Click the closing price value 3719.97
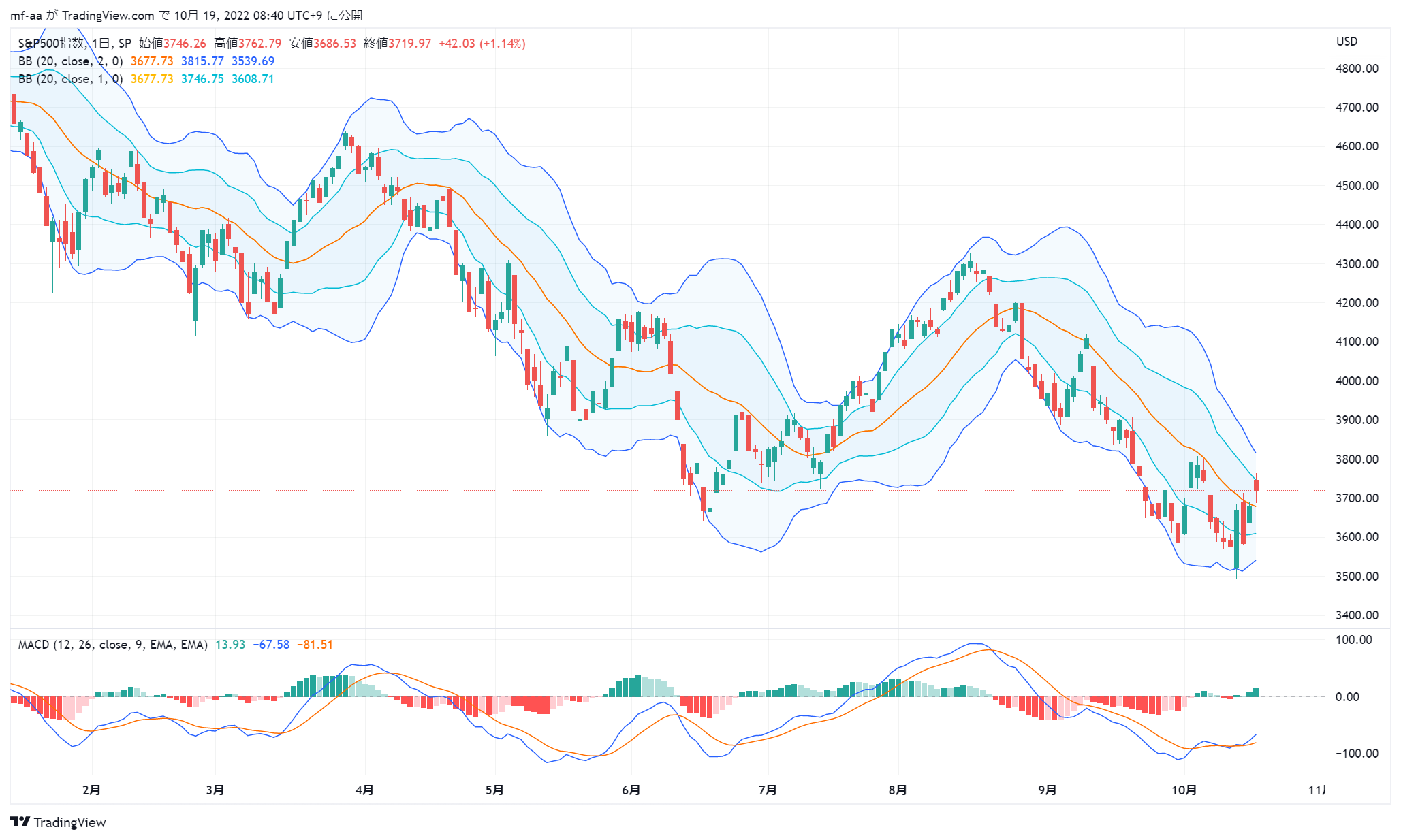 click(x=409, y=44)
